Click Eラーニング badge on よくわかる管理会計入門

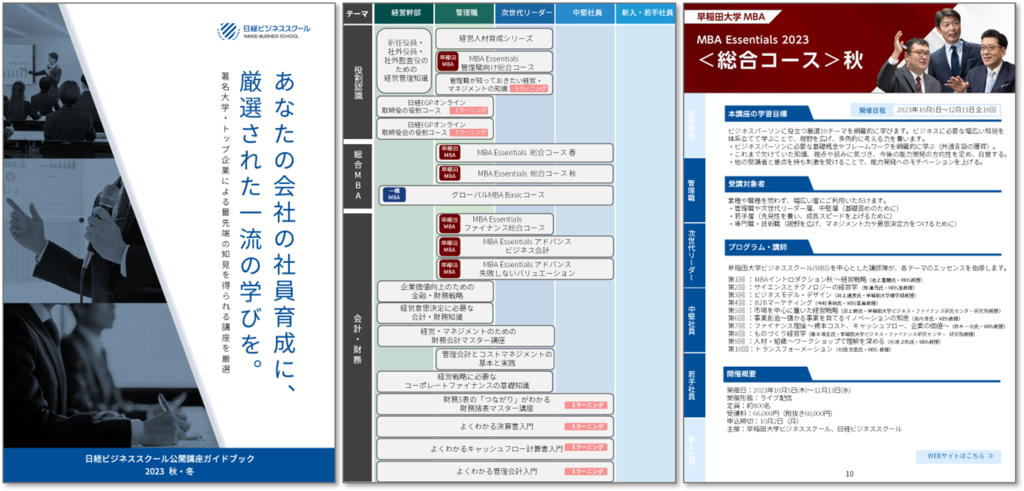586,471
